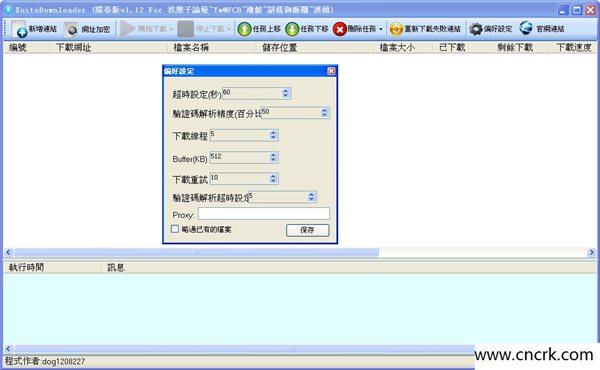Click the Buffer(KB) value field showing 512

(240, 157)
